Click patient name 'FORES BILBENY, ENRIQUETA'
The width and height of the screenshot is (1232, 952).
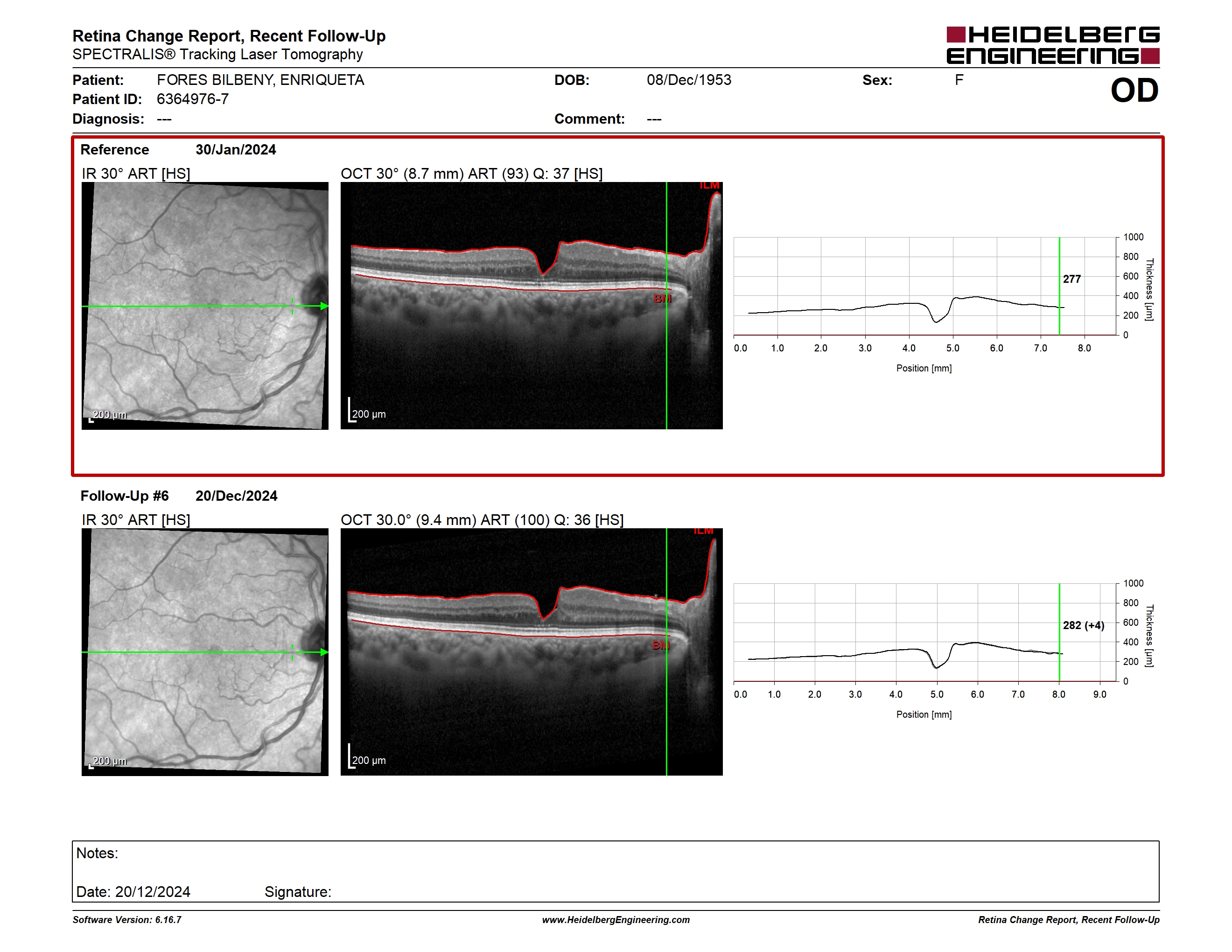pyautogui.click(x=260, y=80)
